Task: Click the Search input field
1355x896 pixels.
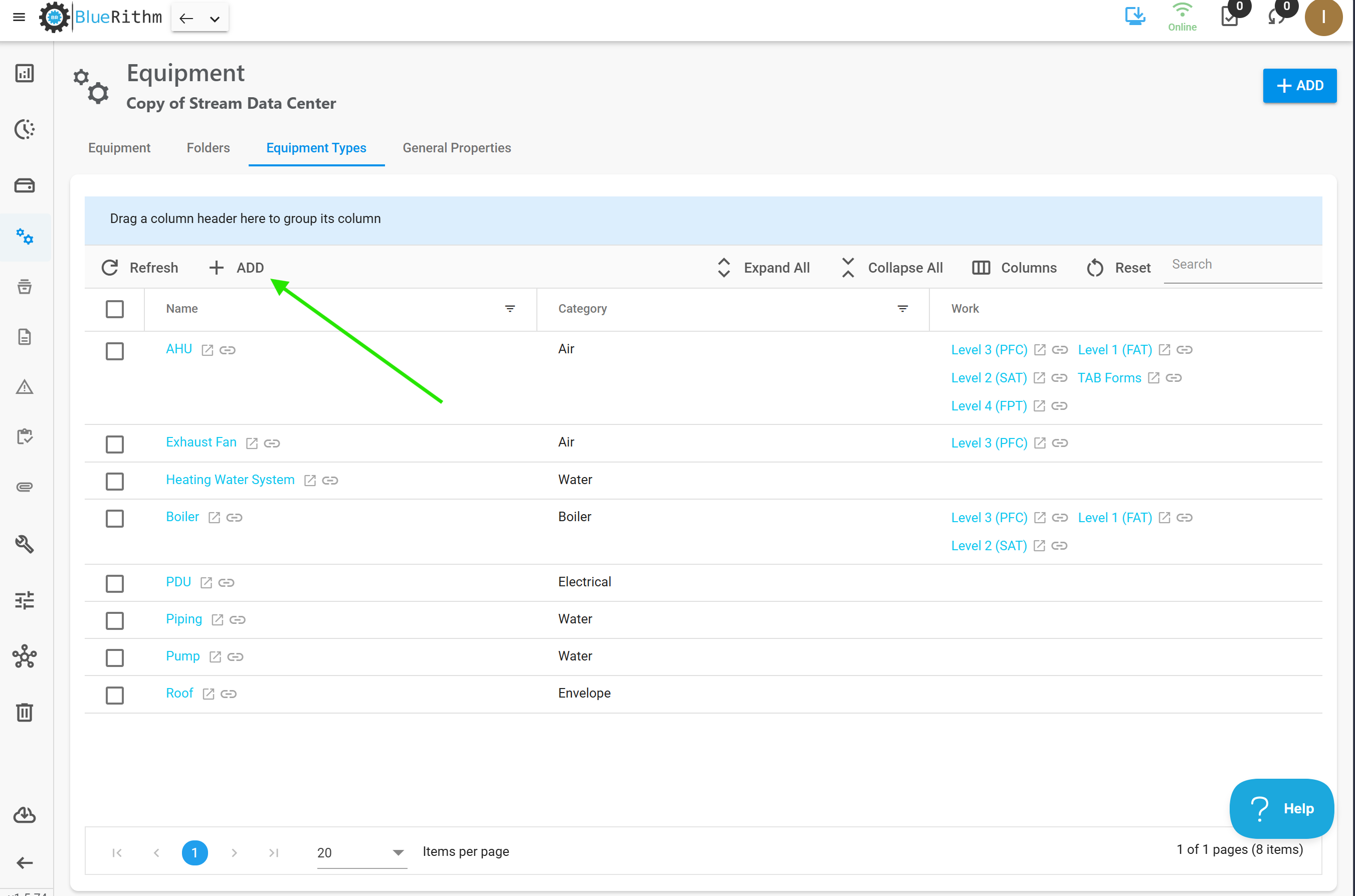Action: pos(1243,265)
